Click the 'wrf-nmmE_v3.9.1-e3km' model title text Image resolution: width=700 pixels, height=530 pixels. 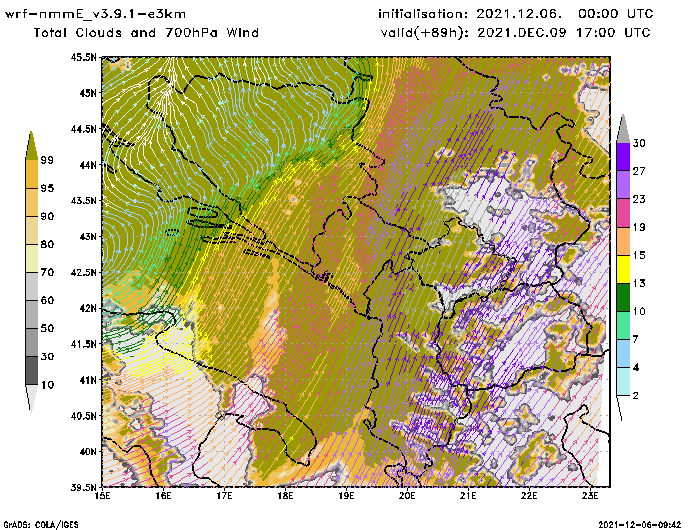[x=95, y=14]
